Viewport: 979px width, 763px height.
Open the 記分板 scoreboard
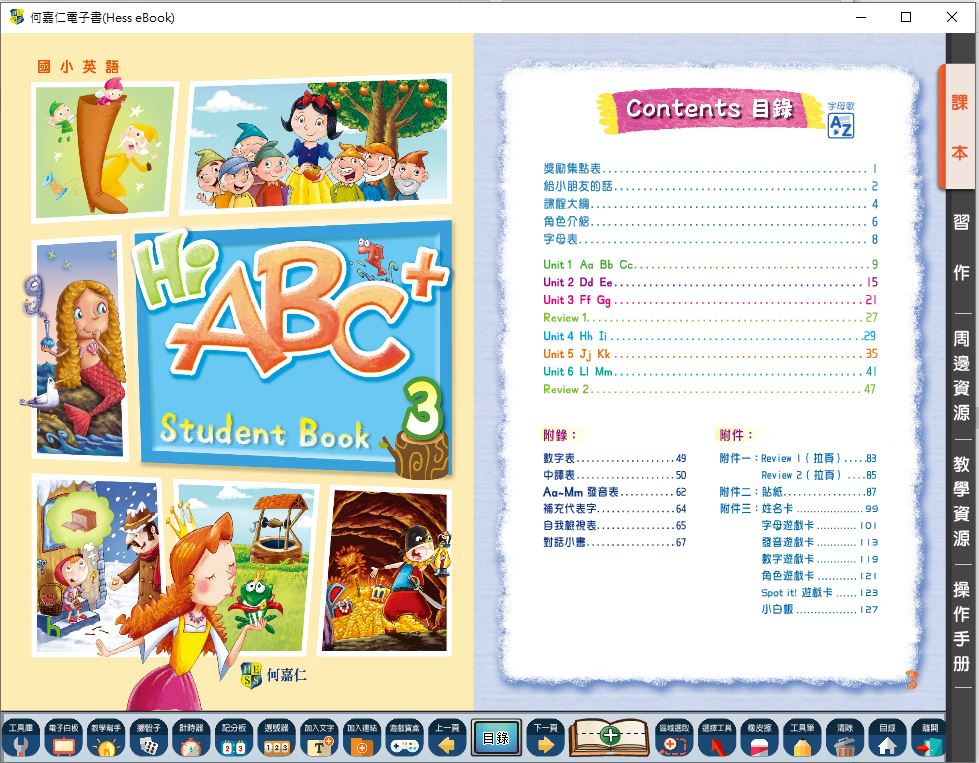[234, 738]
